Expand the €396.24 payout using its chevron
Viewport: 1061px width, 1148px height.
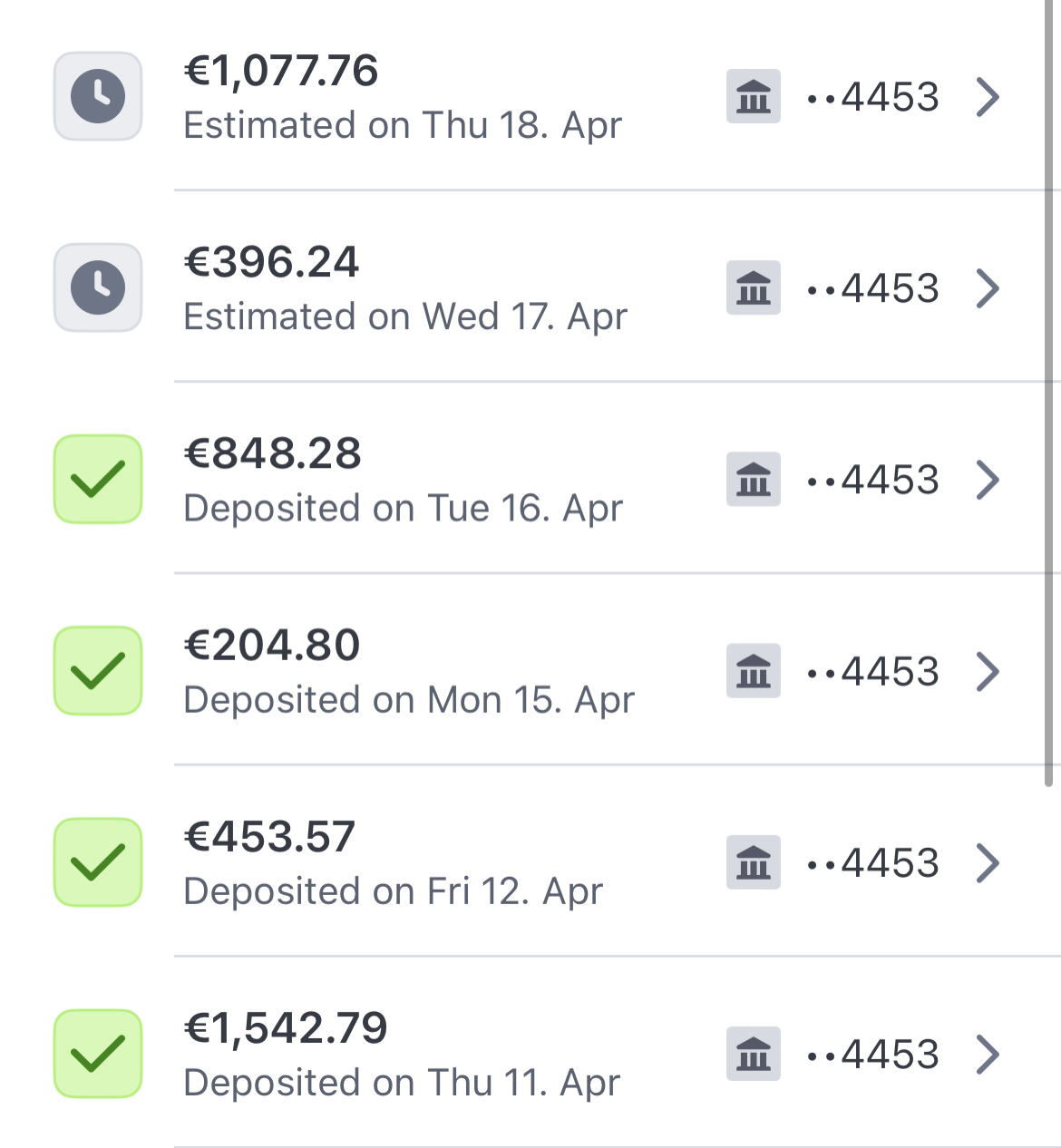(x=988, y=288)
